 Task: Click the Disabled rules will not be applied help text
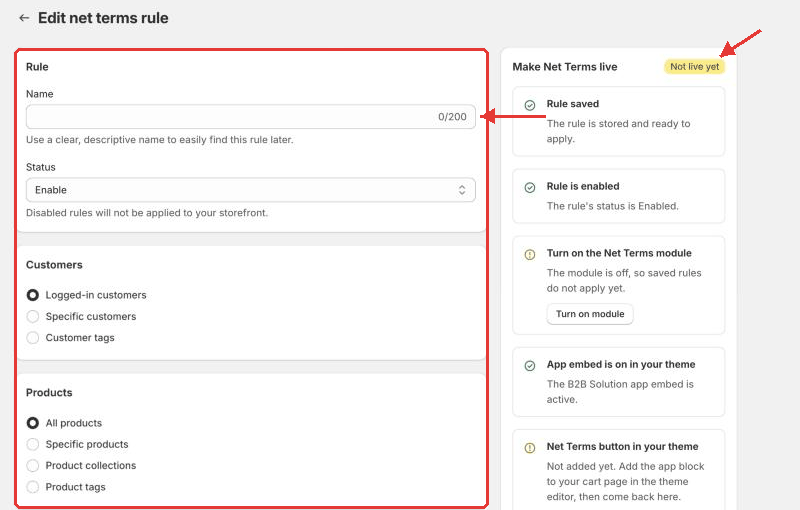point(147,213)
